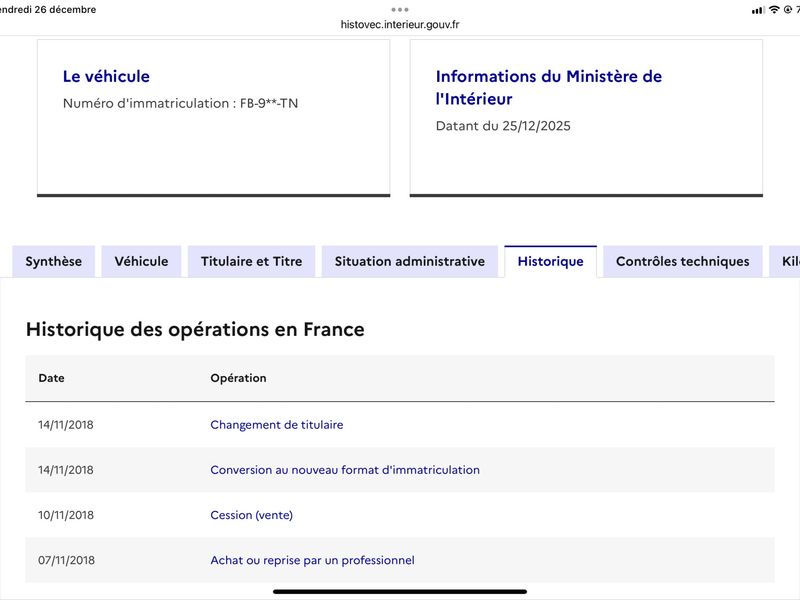Click Informations du Ministère de l'Intérieur heading
This screenshot has width=800, height=600.
[548, 87]
